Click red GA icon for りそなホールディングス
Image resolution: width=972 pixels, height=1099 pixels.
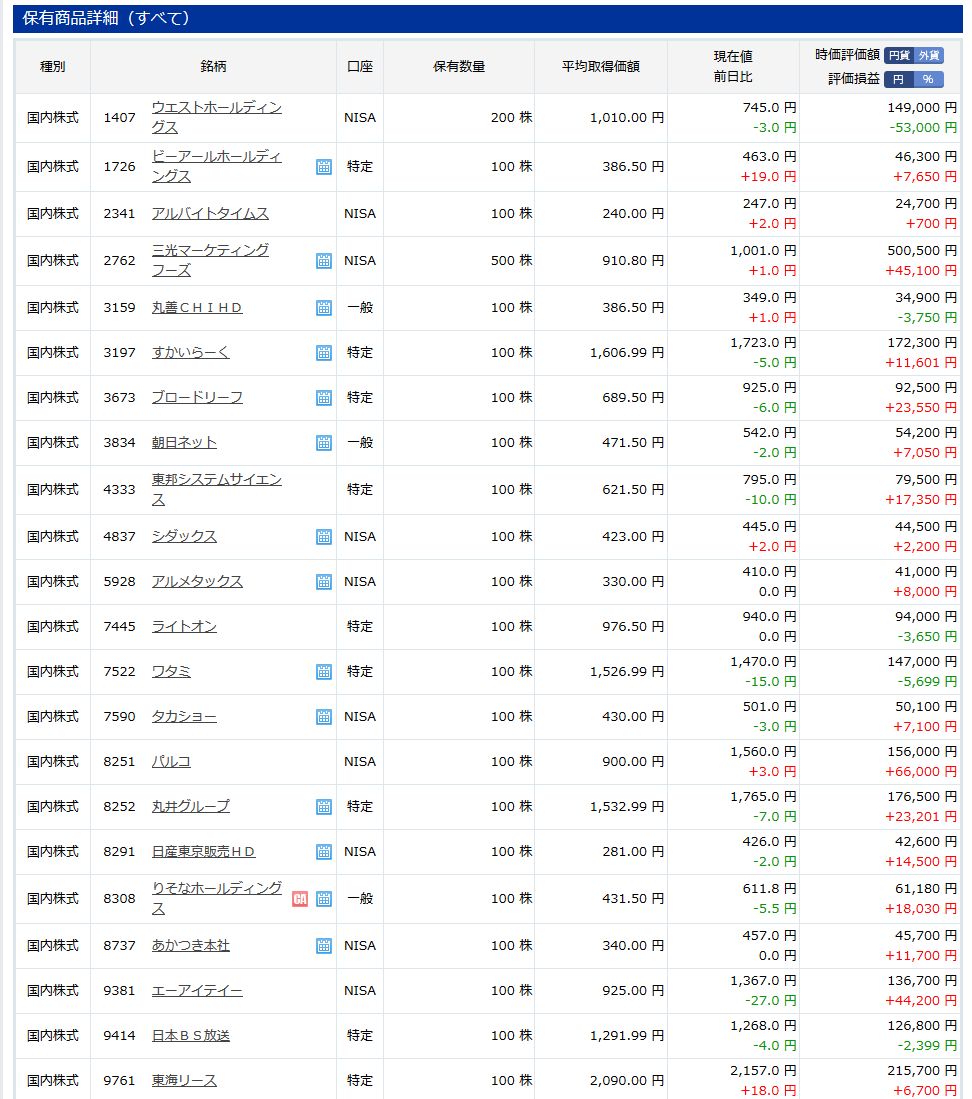(300, 899)
